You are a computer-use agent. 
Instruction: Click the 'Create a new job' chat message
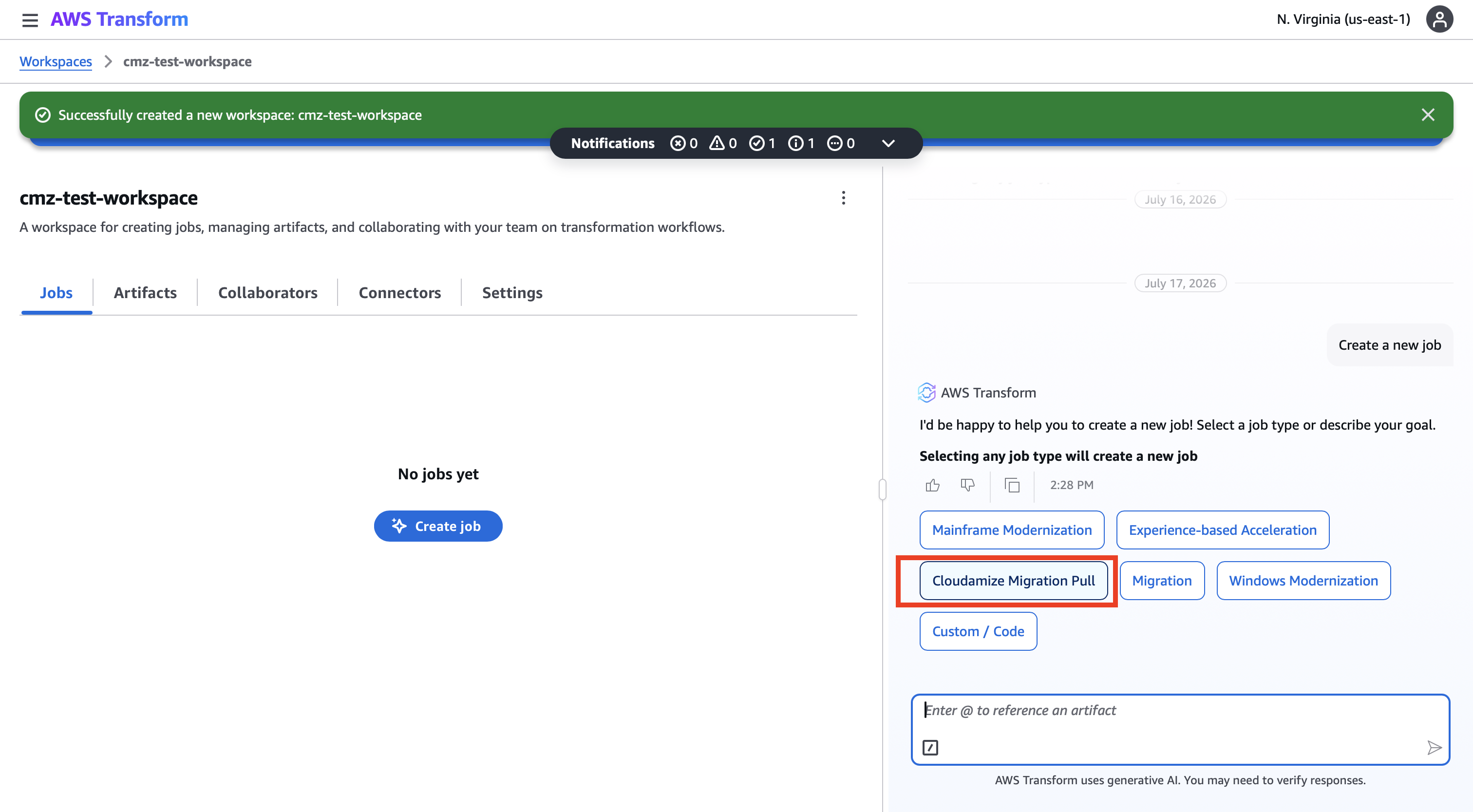(x=1390, y=345)
